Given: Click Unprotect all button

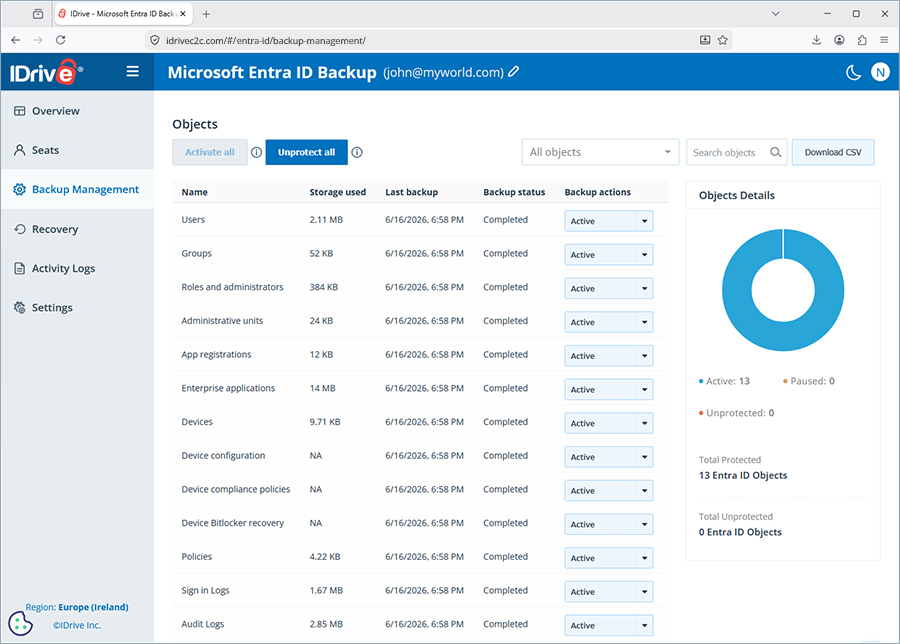Looking at the screenshot, I should [307, 152].
